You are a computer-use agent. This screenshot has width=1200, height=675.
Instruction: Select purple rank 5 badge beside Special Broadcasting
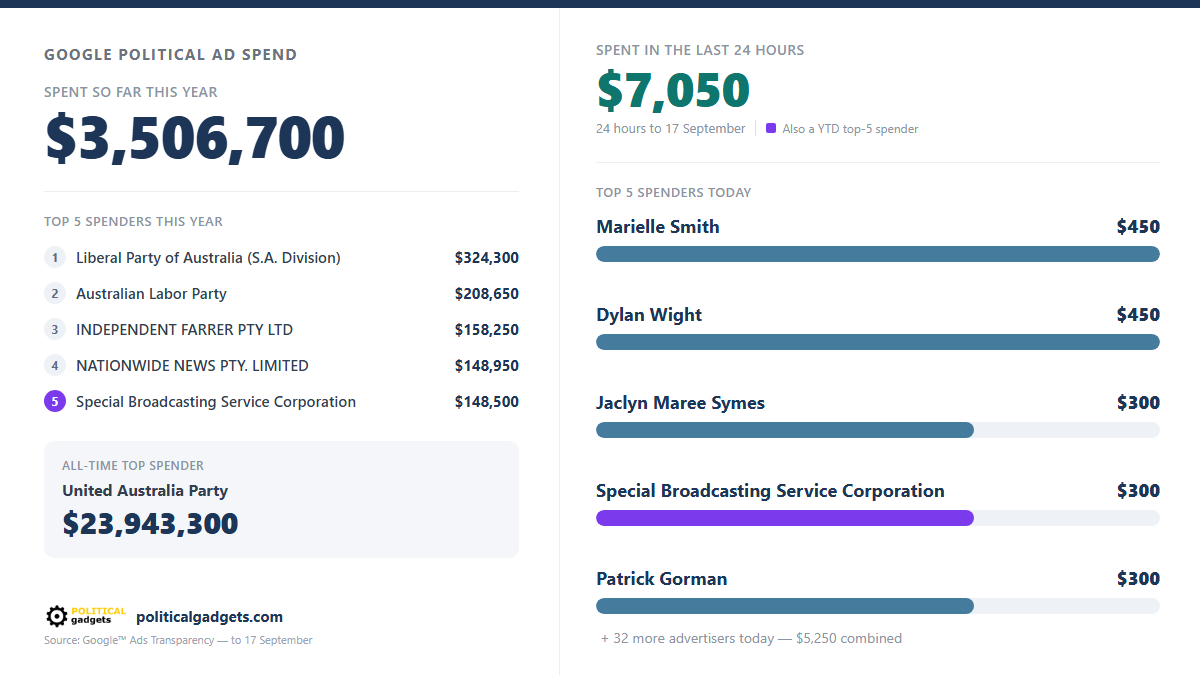click(55, 402)
